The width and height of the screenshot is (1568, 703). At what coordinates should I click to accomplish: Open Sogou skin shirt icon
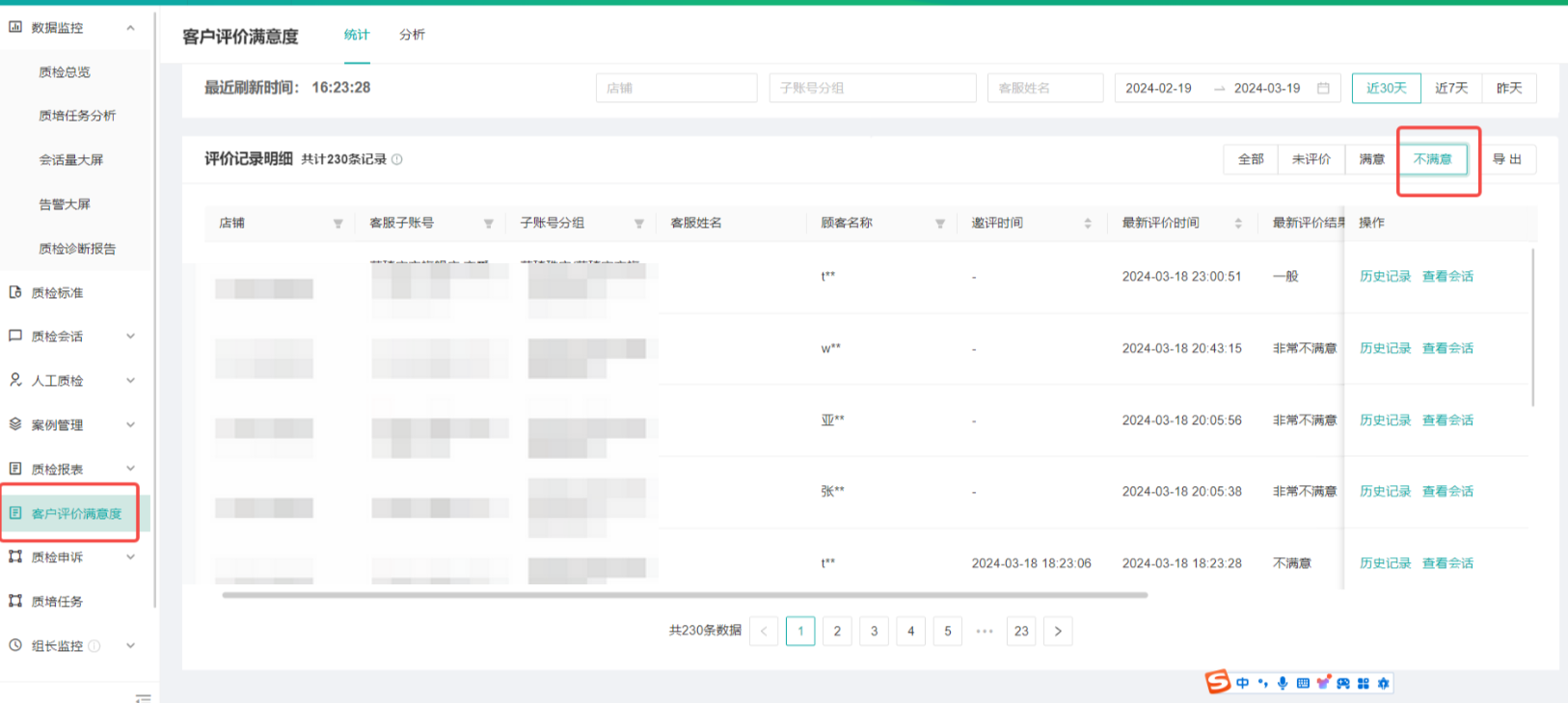(x=1323, y=682)
